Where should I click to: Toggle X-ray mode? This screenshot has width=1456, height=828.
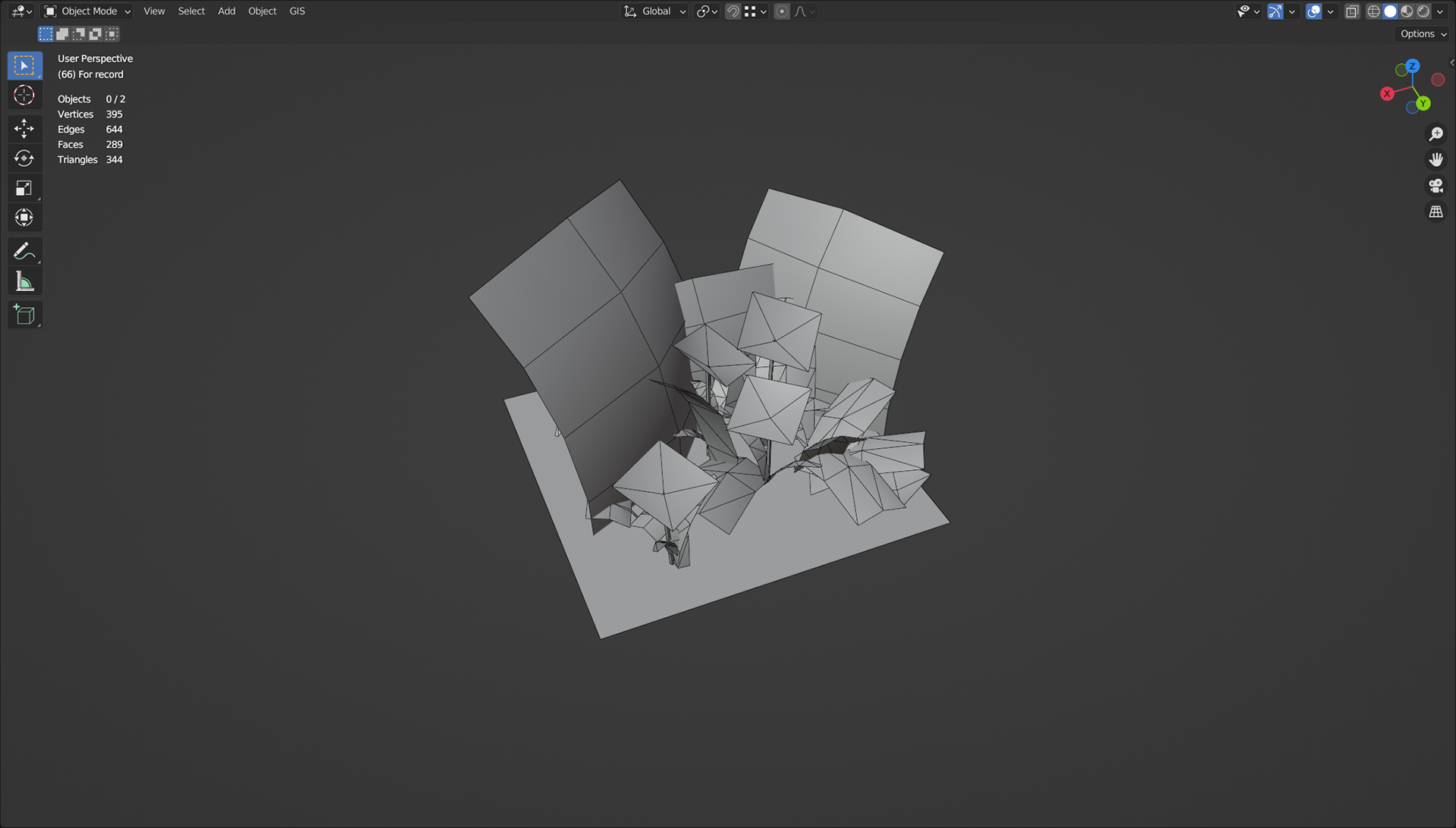[x=1352, y=11]
